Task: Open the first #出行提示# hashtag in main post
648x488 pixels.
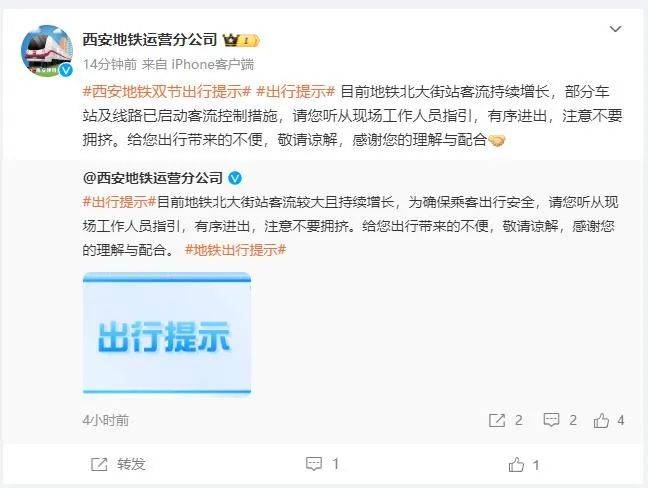Action: pyautogui.click(x=295, y=91)
